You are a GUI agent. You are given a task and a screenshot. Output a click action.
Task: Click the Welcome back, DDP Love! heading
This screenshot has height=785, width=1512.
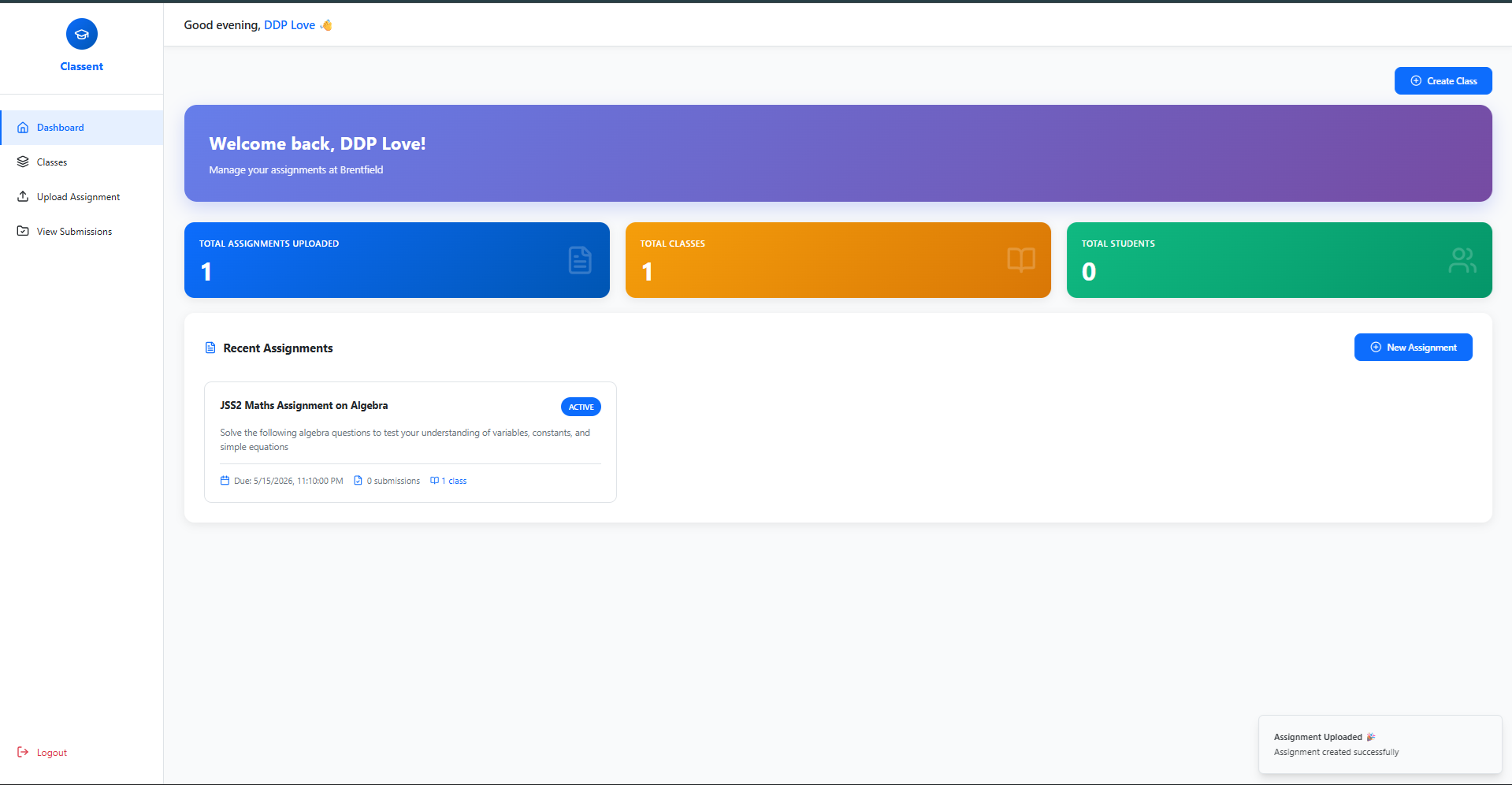tap(318, 143)
